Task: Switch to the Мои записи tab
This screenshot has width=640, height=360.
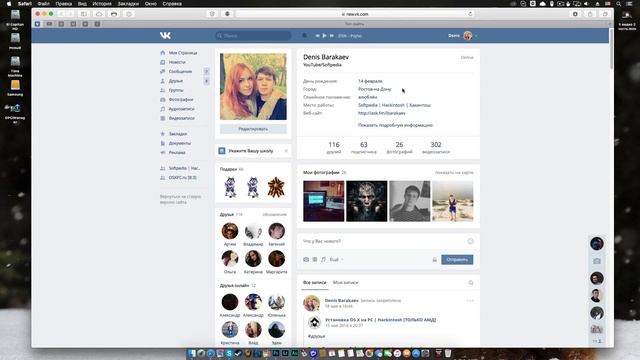Action: [x=345, y=282]
